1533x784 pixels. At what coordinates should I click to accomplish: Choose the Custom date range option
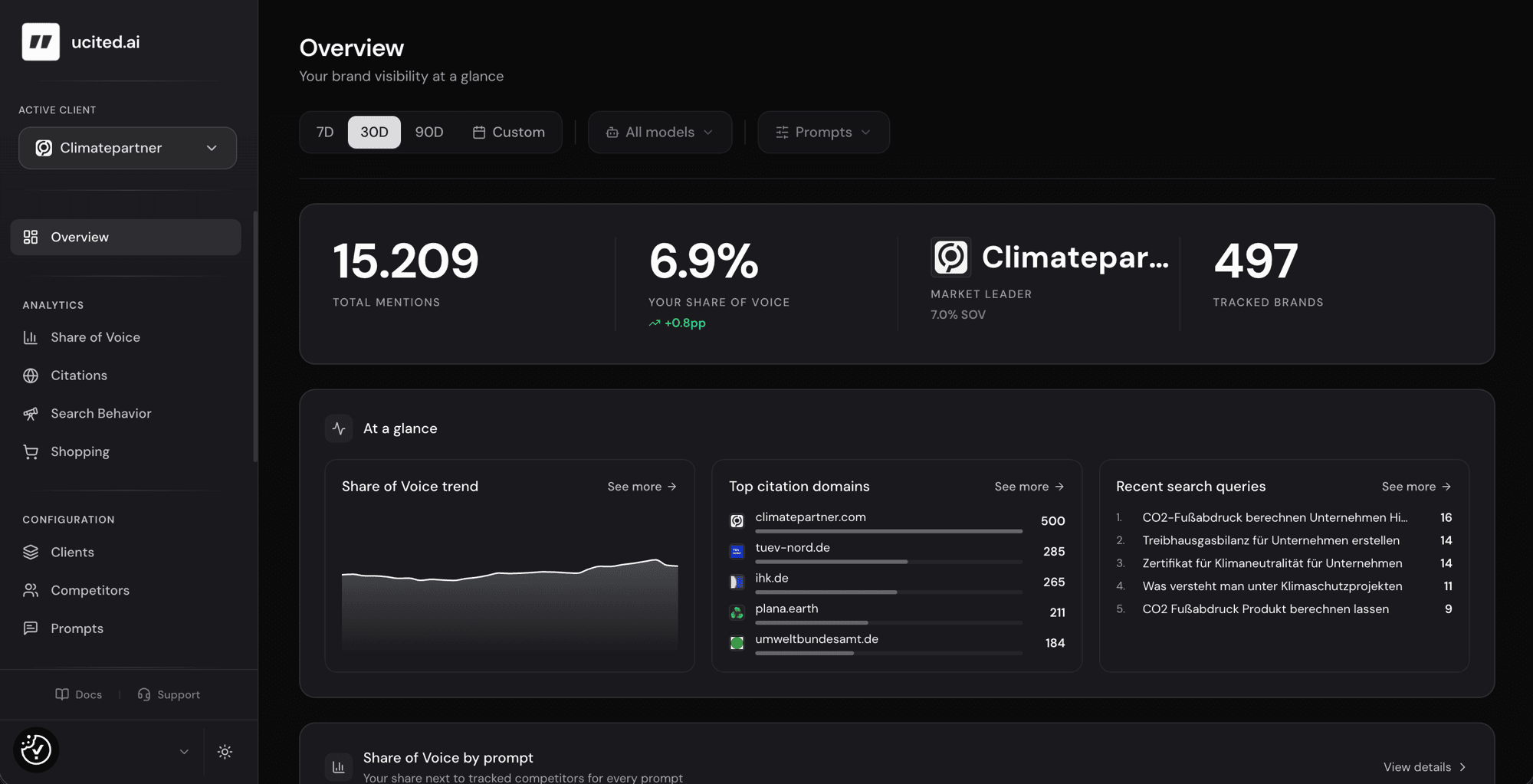pyautogui.click(x=509, y=133)
